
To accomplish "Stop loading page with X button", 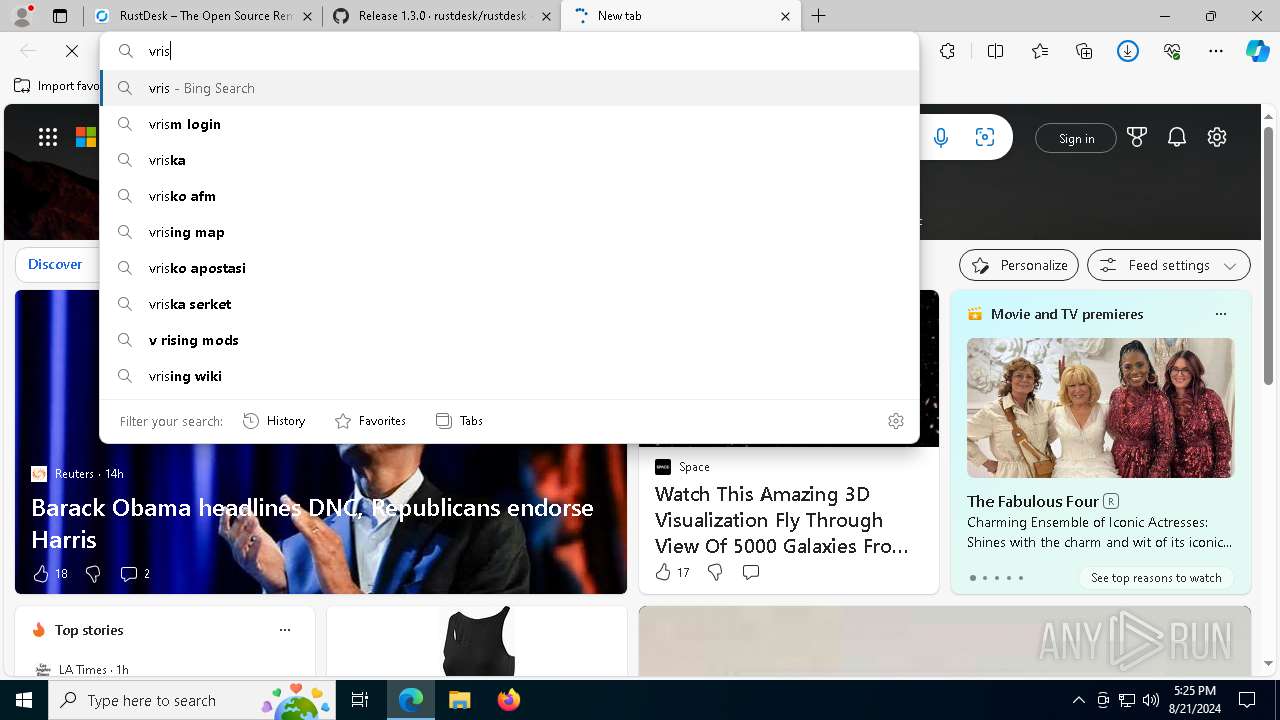I will click(x=72, y=51).
